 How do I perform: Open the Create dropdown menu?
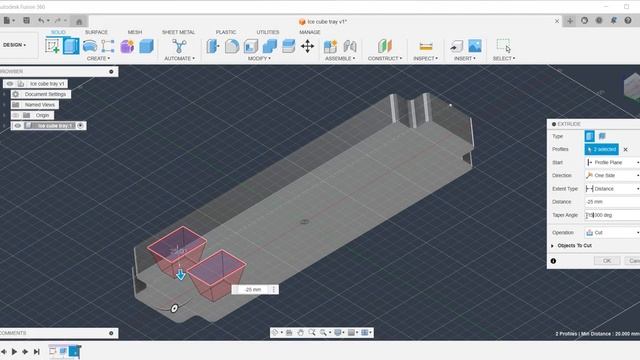coord(98,59)
